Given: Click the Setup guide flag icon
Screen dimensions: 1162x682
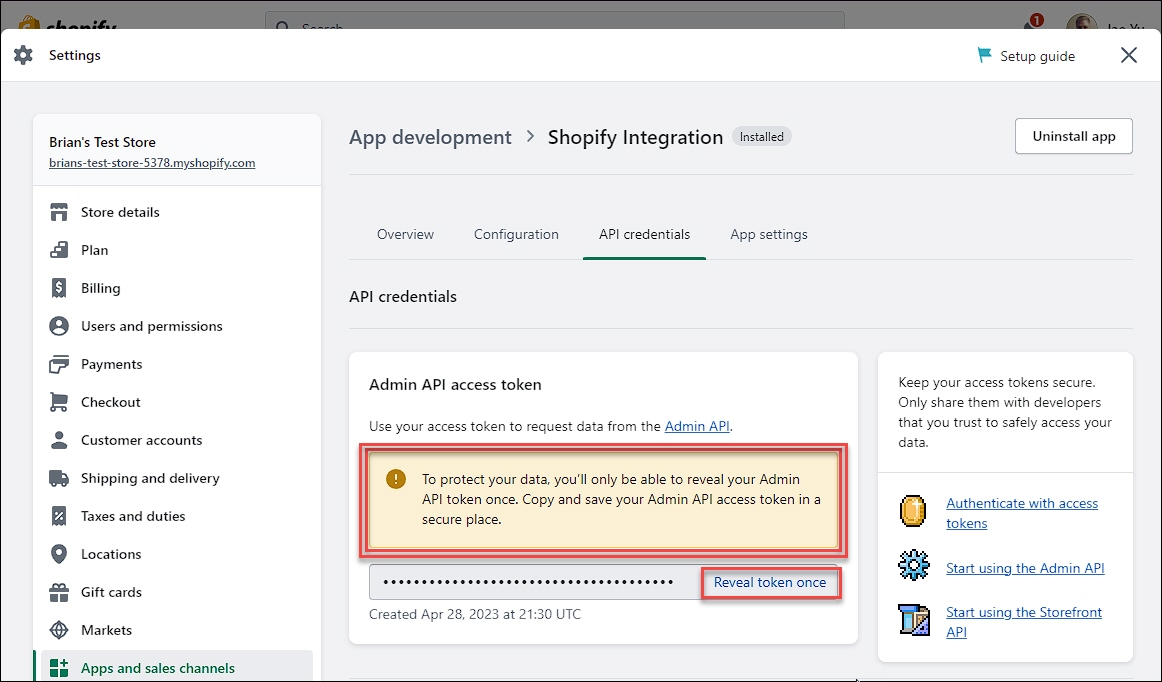Looking at the screenshot, I should pos(984,56).
